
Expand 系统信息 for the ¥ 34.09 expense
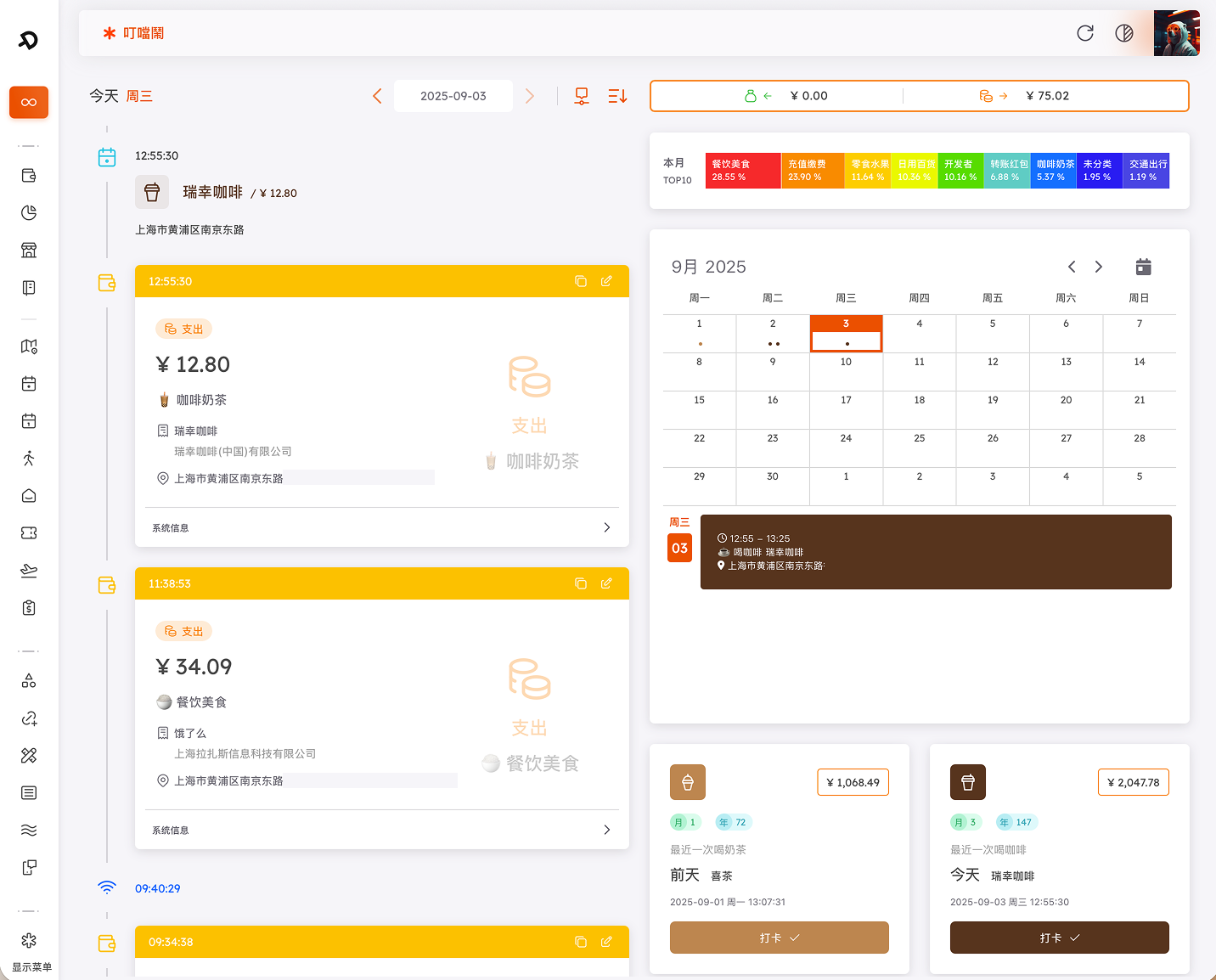[606, 830]
